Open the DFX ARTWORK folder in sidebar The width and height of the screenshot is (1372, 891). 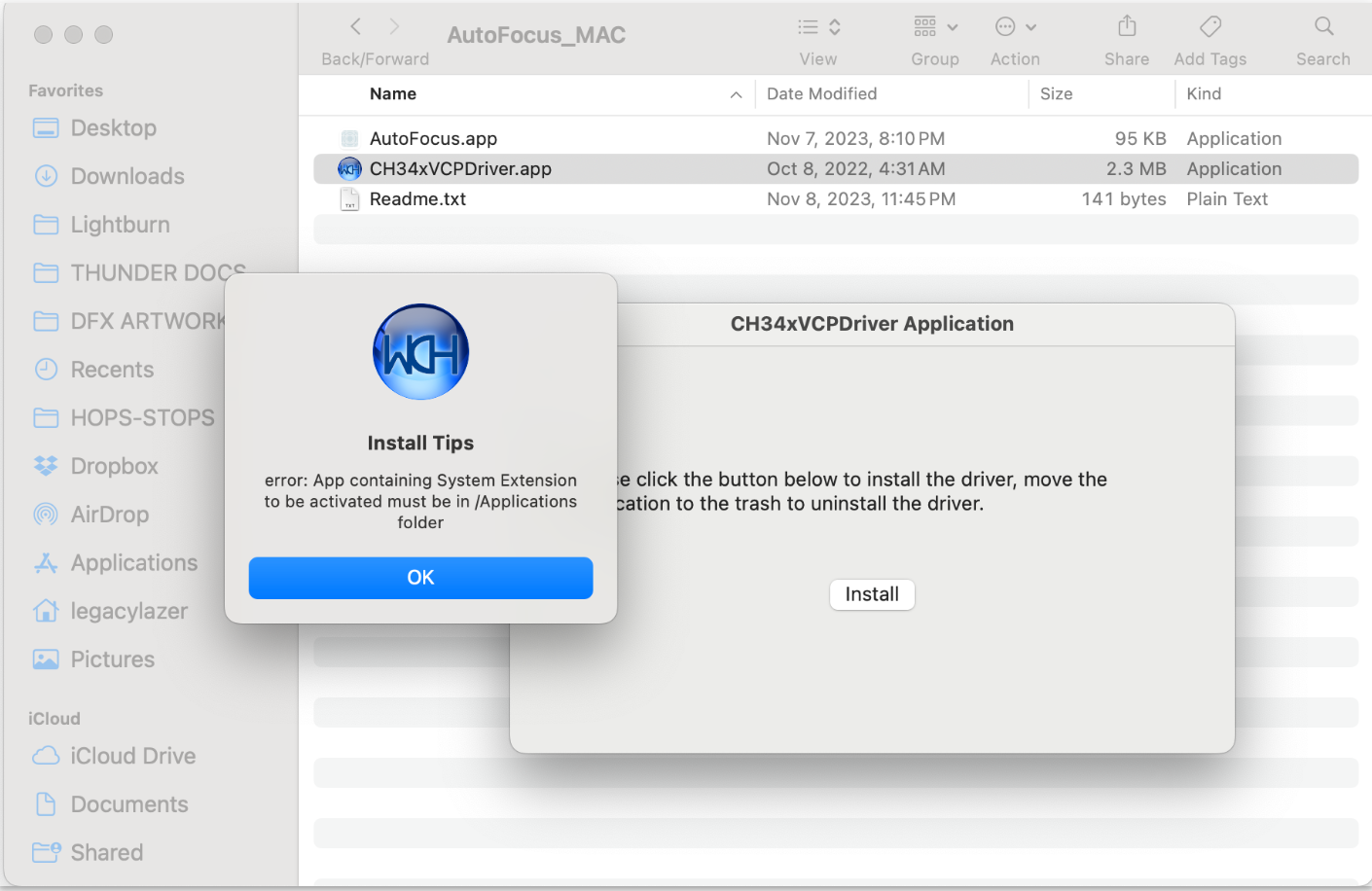coord(148,321)
